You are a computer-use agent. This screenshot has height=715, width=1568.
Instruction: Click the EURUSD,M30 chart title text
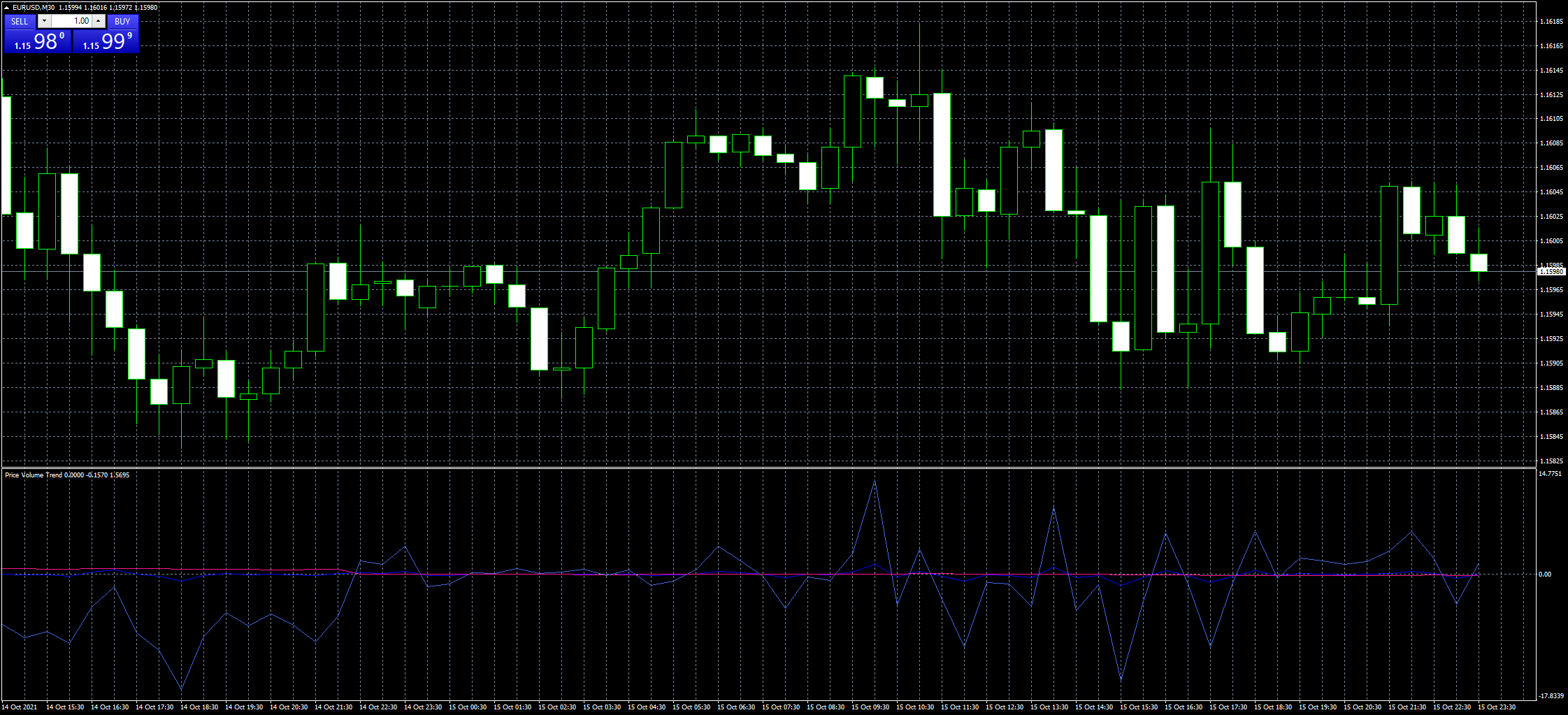click(34, 7)
